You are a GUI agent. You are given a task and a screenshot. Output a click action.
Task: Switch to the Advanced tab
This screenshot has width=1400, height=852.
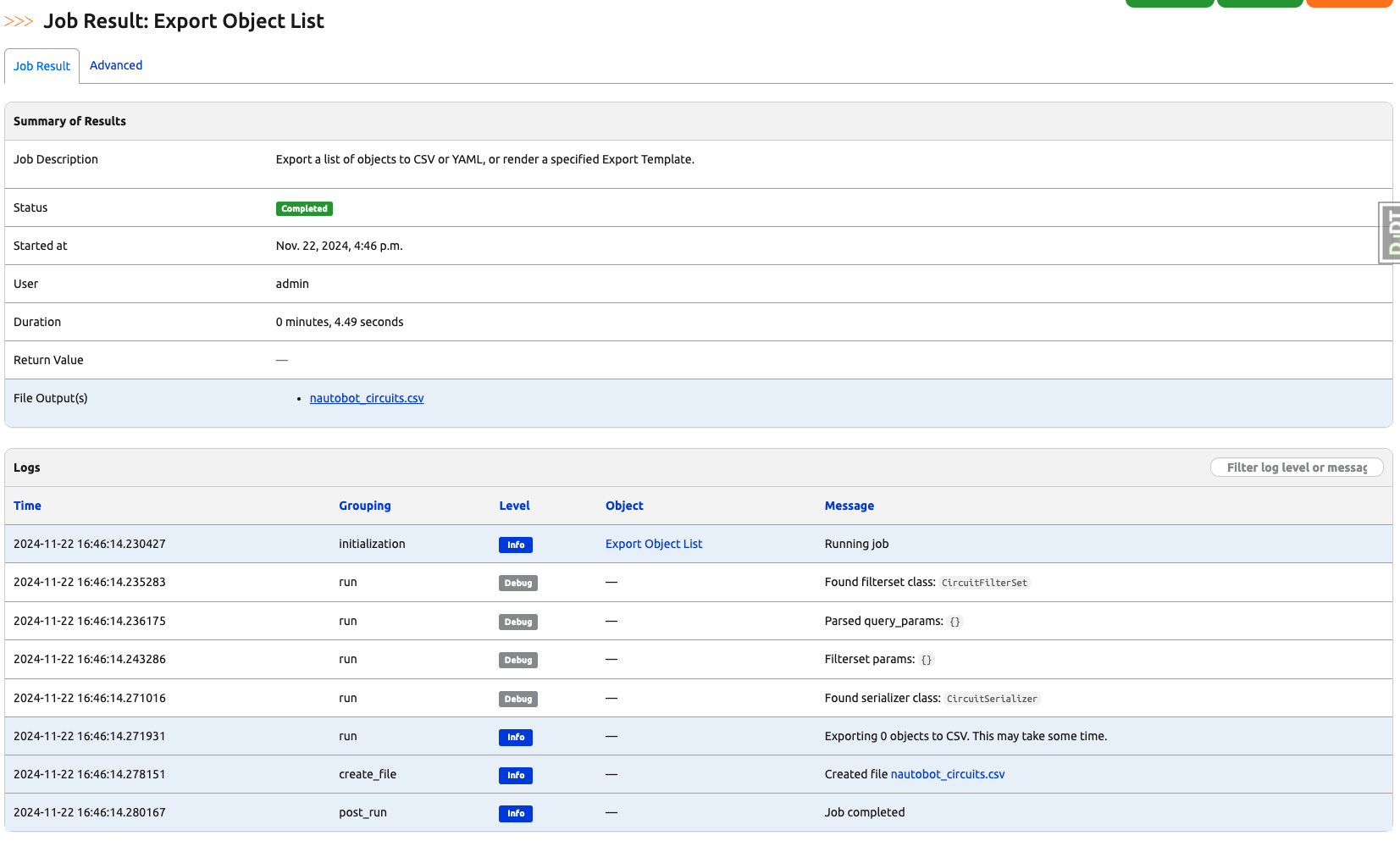[x=116, y=65]
